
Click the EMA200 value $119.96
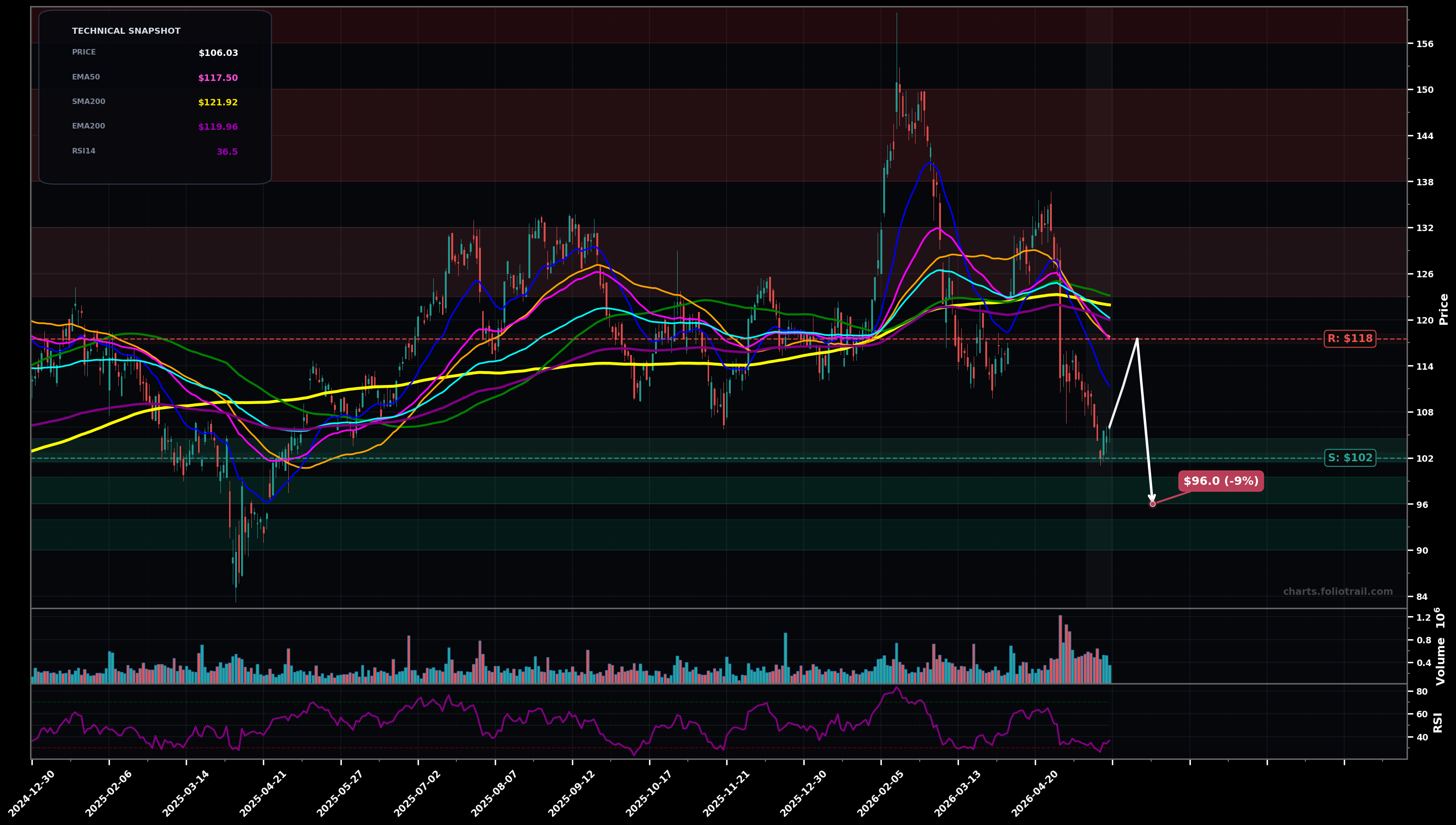point(218,127)
